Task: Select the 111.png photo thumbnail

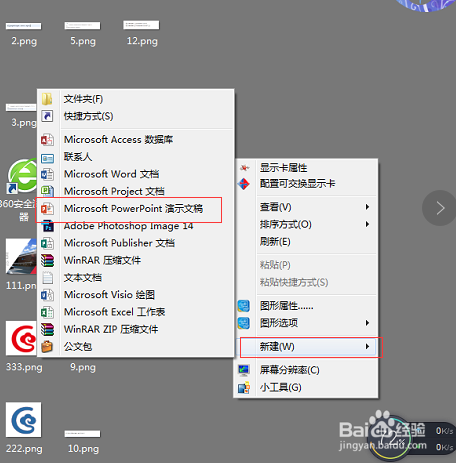Action: point(21,256)
